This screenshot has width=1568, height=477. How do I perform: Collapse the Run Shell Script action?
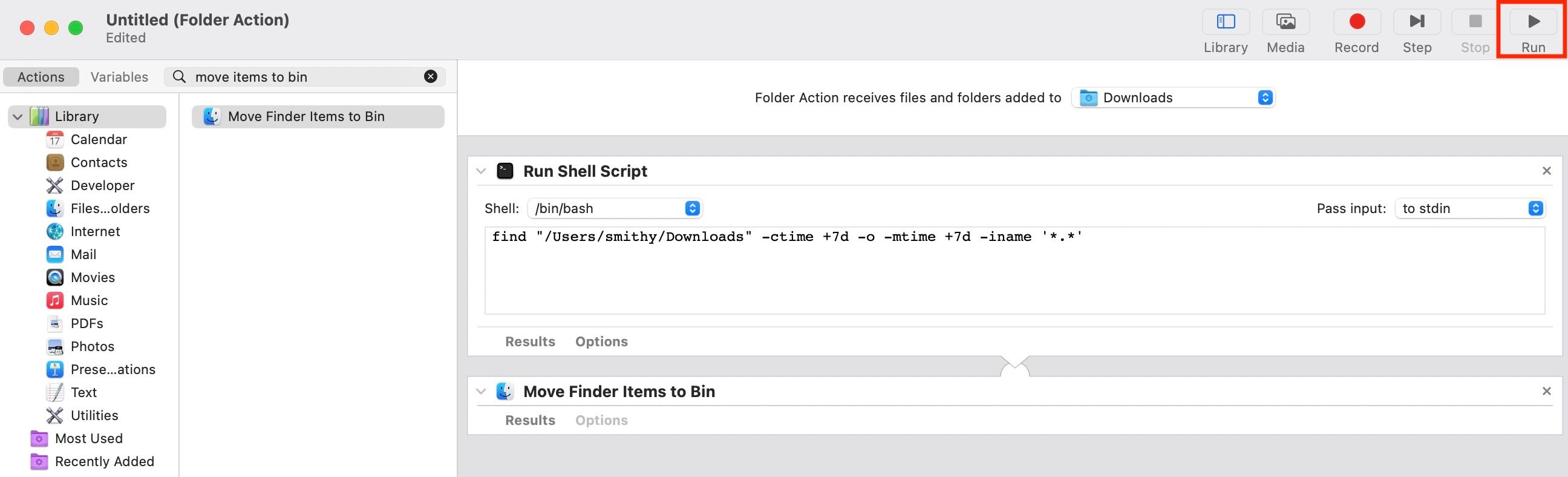point(481,171)
